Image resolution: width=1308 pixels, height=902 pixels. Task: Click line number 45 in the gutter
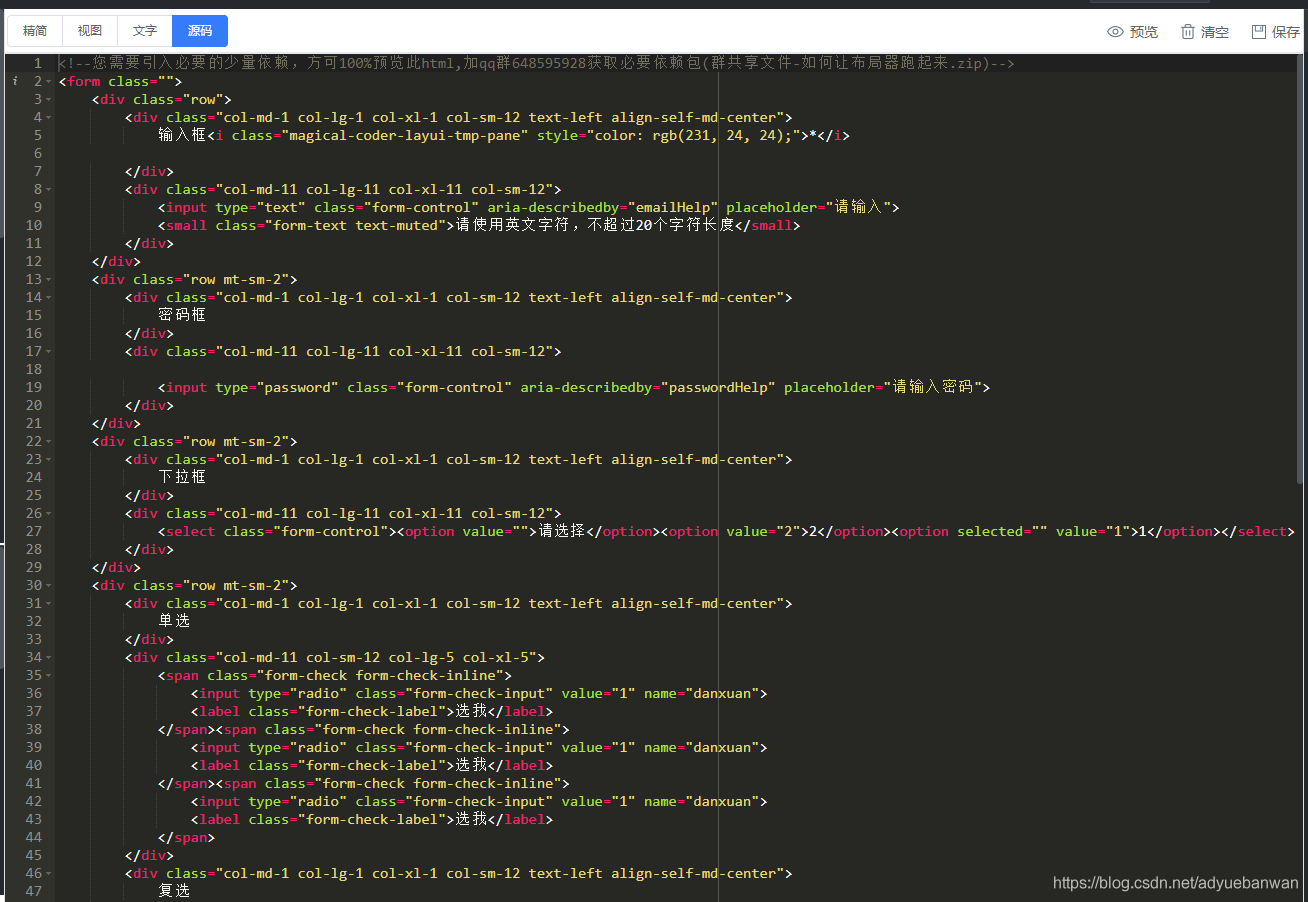coord(34,855)
